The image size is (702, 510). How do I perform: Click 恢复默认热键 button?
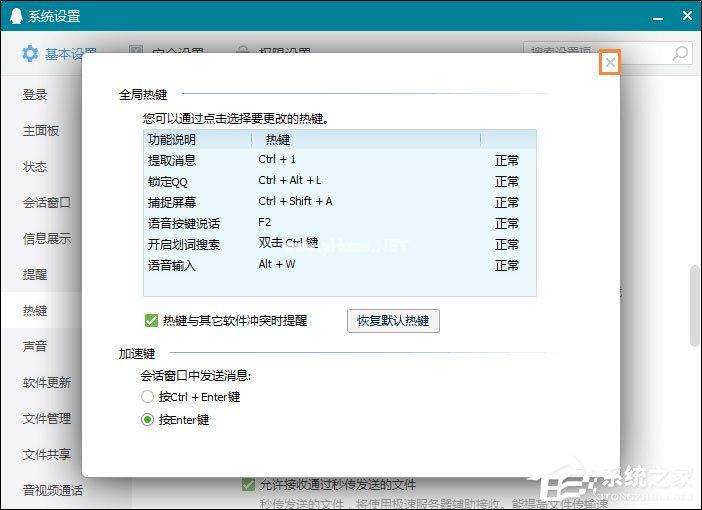coord(393,321)
